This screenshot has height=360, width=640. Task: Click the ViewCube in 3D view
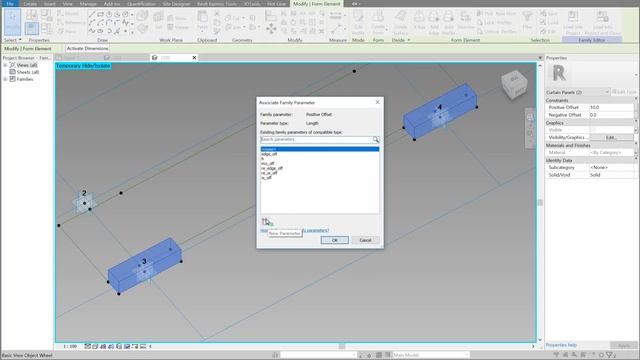[514, 84]
